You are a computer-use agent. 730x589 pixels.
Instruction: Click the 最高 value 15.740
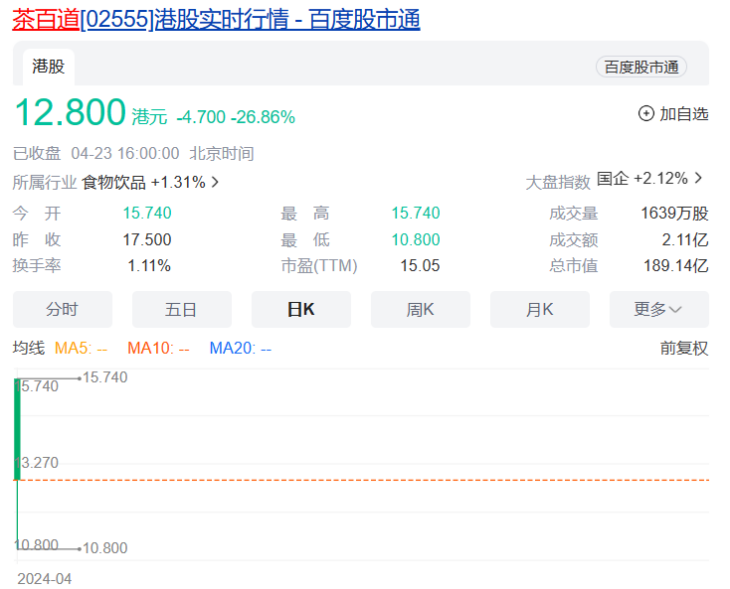pyautogui.click(x=416, y=213)
